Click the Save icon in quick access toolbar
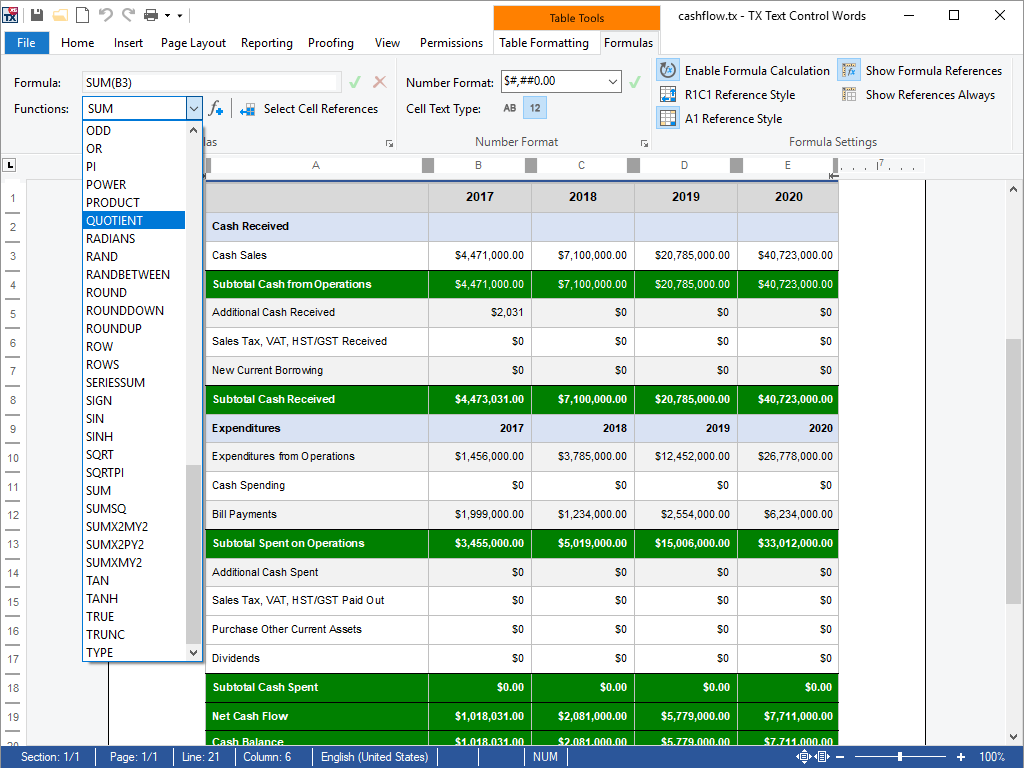Screen dimensions: 1024x768 (x=37, y=15)
